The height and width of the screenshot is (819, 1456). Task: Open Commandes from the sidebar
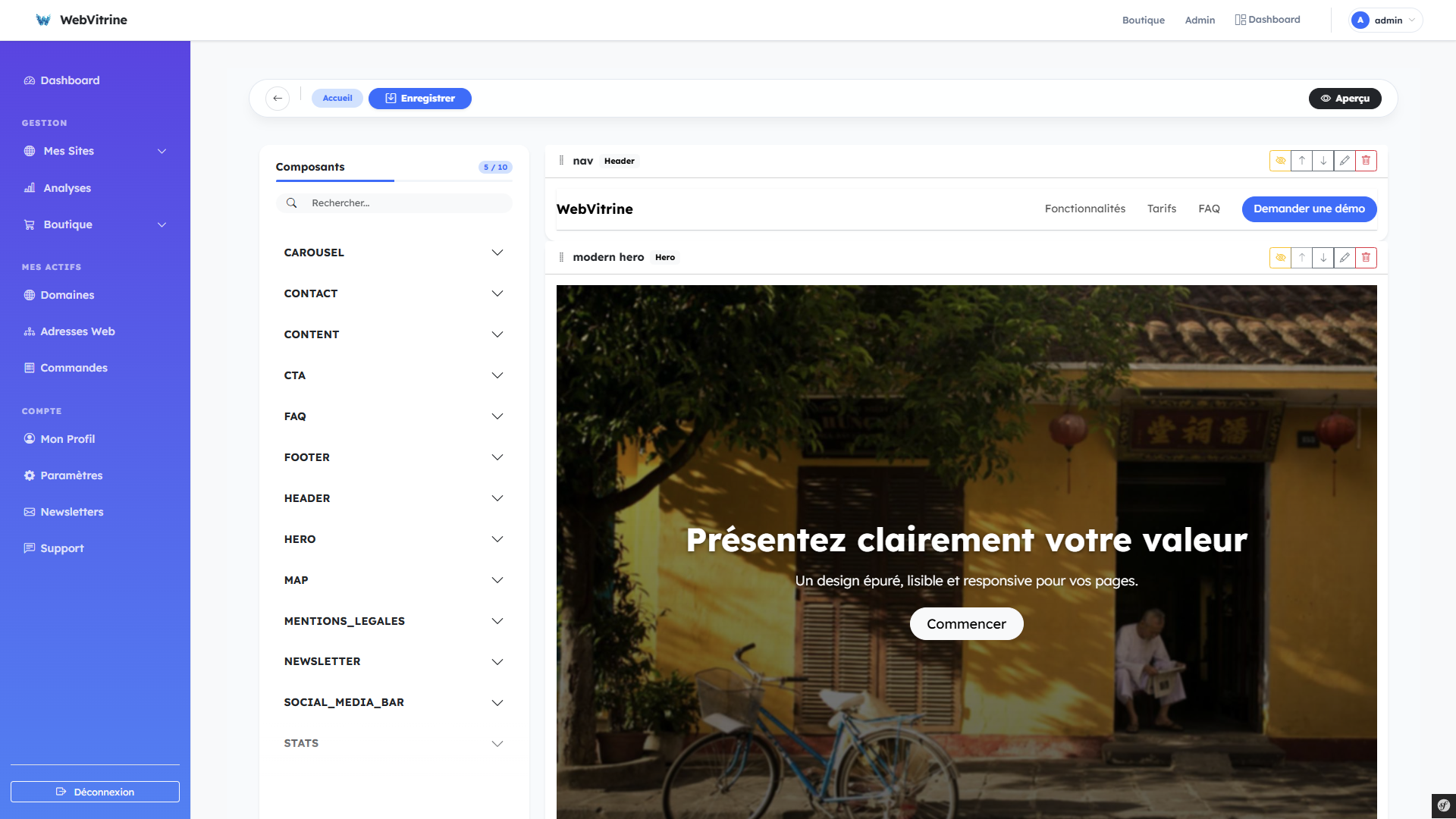pyautogui.click(x=74, y=368)
